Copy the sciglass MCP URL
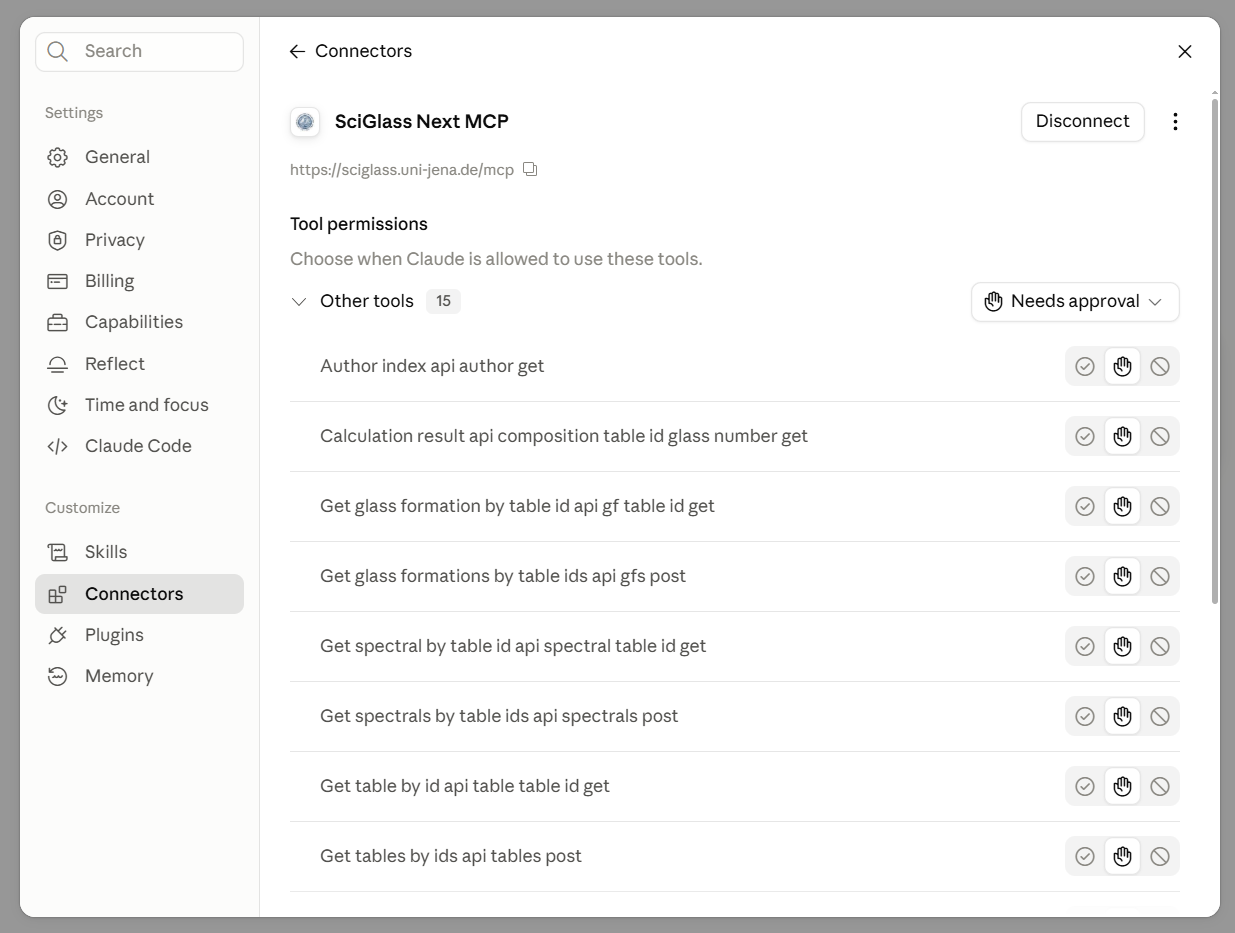This screenshot has width=1235, height=933. pos(530,169)
